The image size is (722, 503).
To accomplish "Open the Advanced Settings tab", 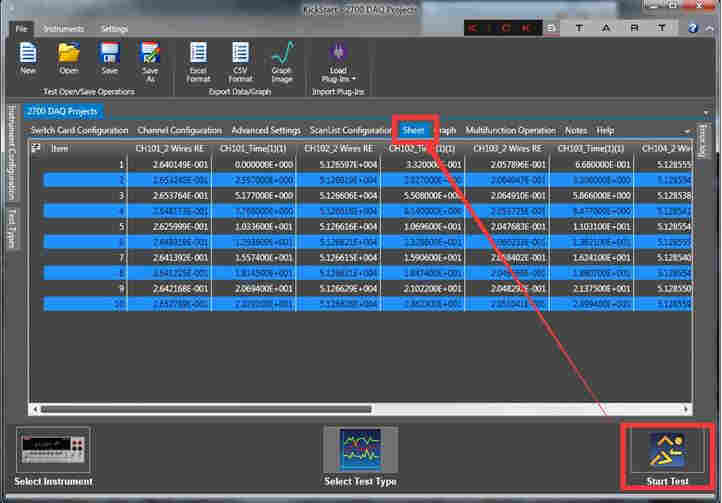I will [x=265, y=130].
